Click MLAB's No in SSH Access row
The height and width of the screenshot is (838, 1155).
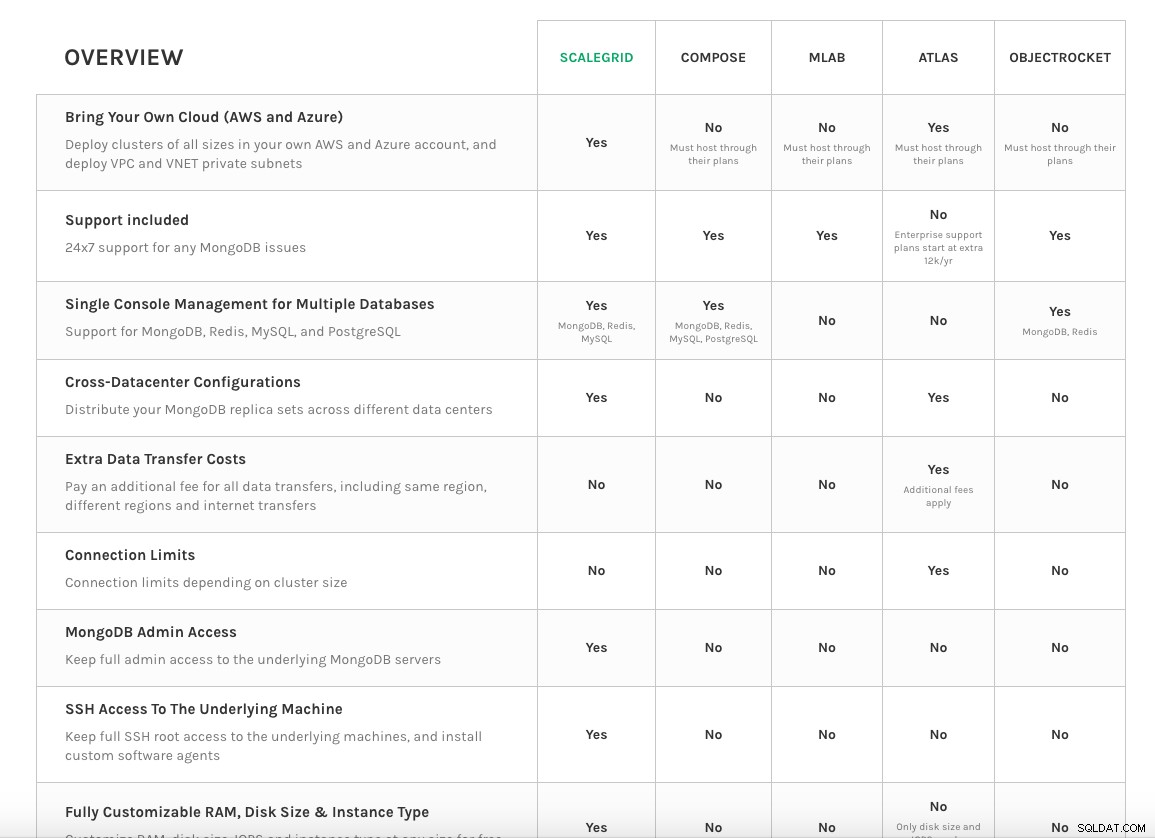[827, 735]
